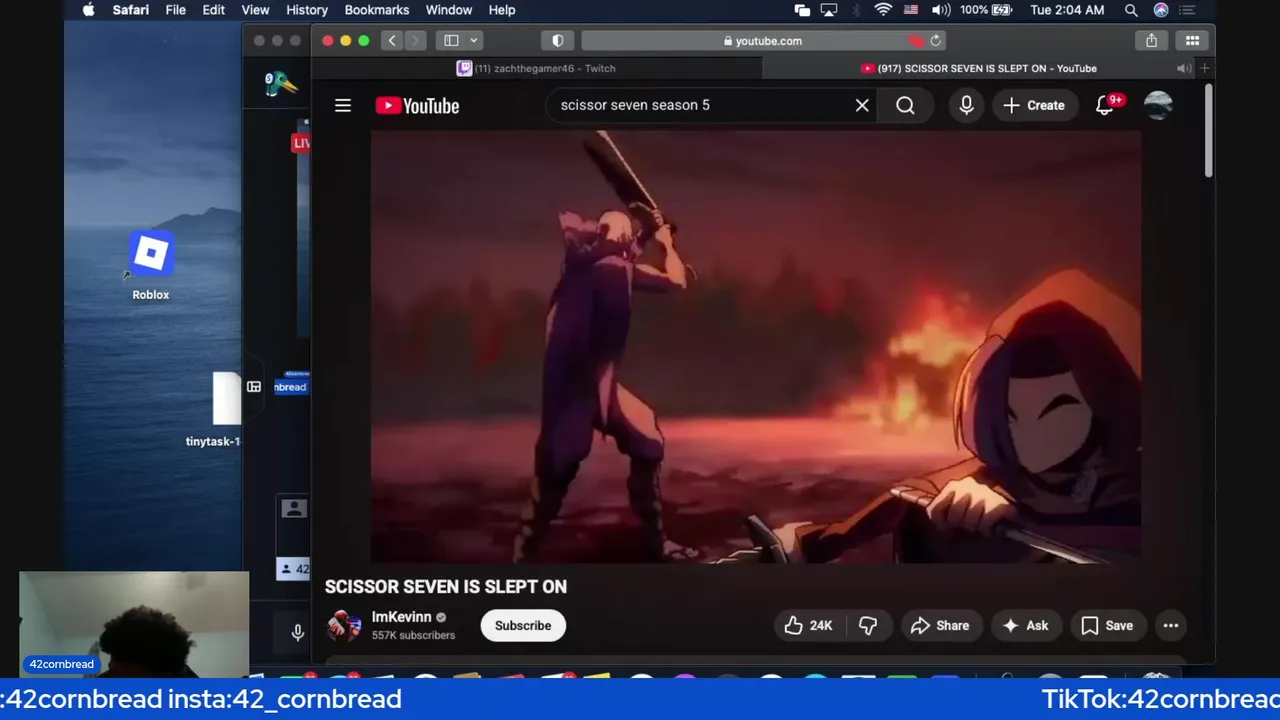This screenshot has height=720, width=1280.
Task: Open more actions three-dot menu
Action: click(1171, 625)
